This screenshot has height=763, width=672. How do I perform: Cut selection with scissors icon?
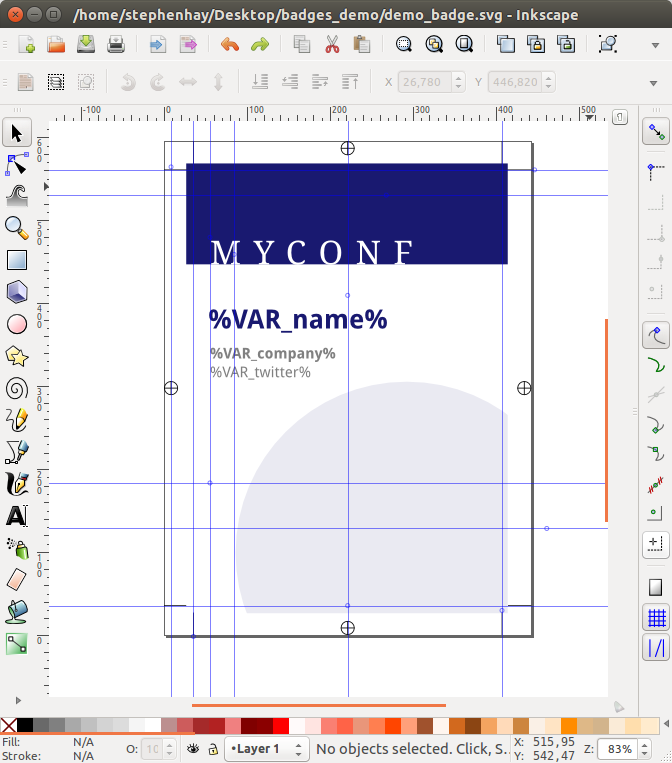[x=332, y=44]
